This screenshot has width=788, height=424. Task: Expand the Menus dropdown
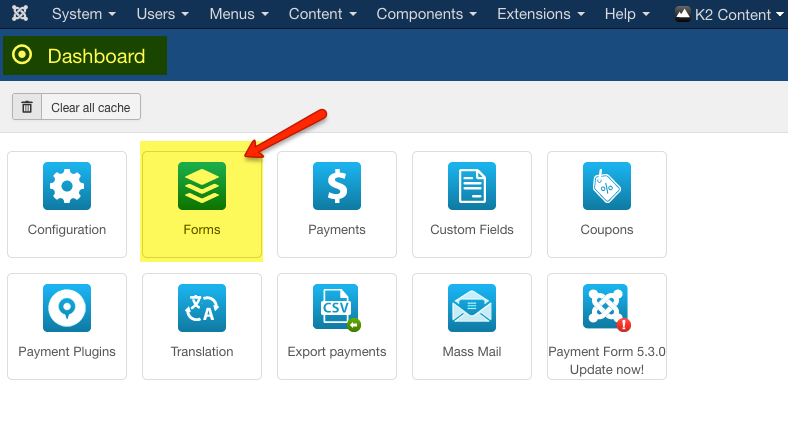pyautogui.click(x=239, y=14)
